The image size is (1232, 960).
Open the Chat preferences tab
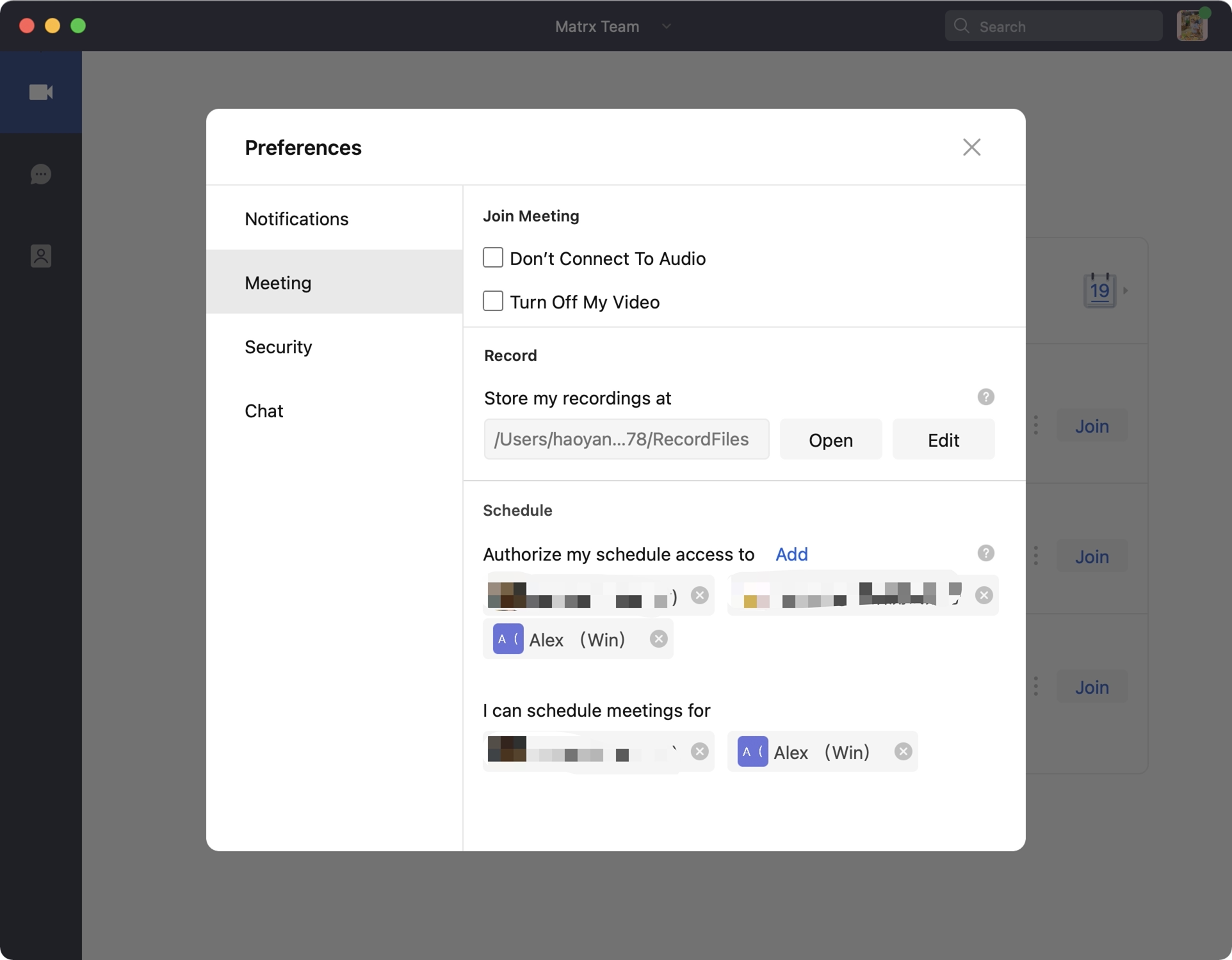264,411
